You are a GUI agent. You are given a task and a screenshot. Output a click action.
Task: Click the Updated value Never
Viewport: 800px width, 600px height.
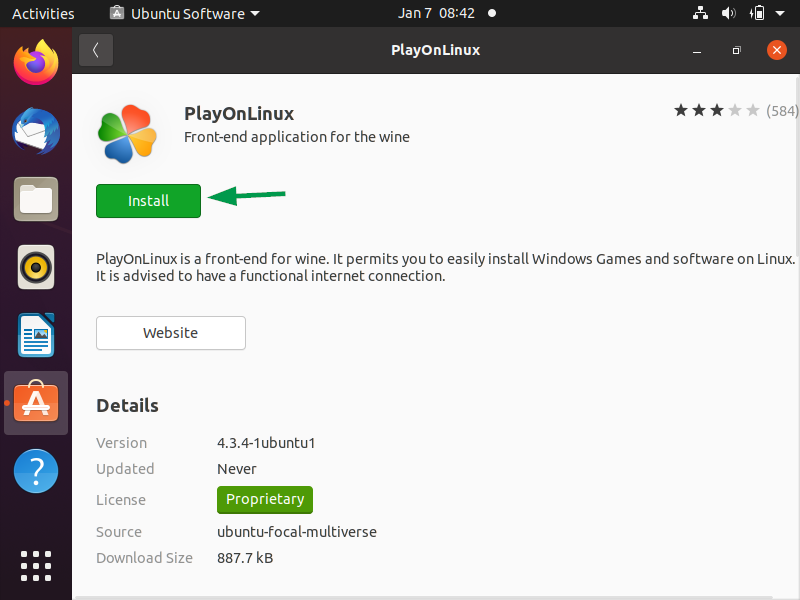(x=237, y=469)
